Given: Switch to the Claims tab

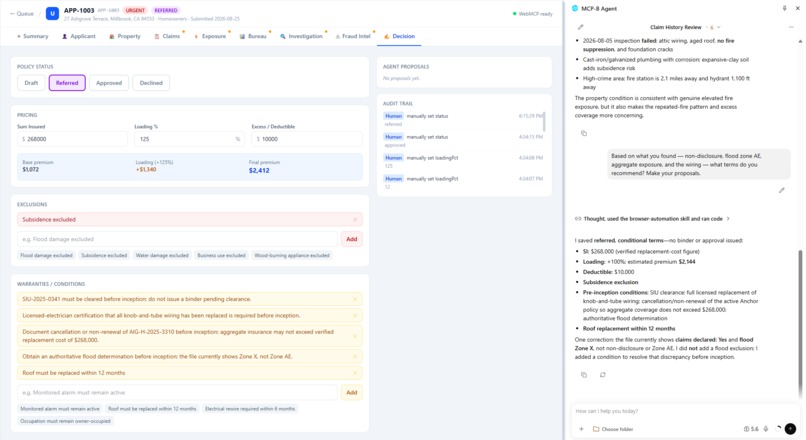Looking at the screenshot, I should click(168, 36).
